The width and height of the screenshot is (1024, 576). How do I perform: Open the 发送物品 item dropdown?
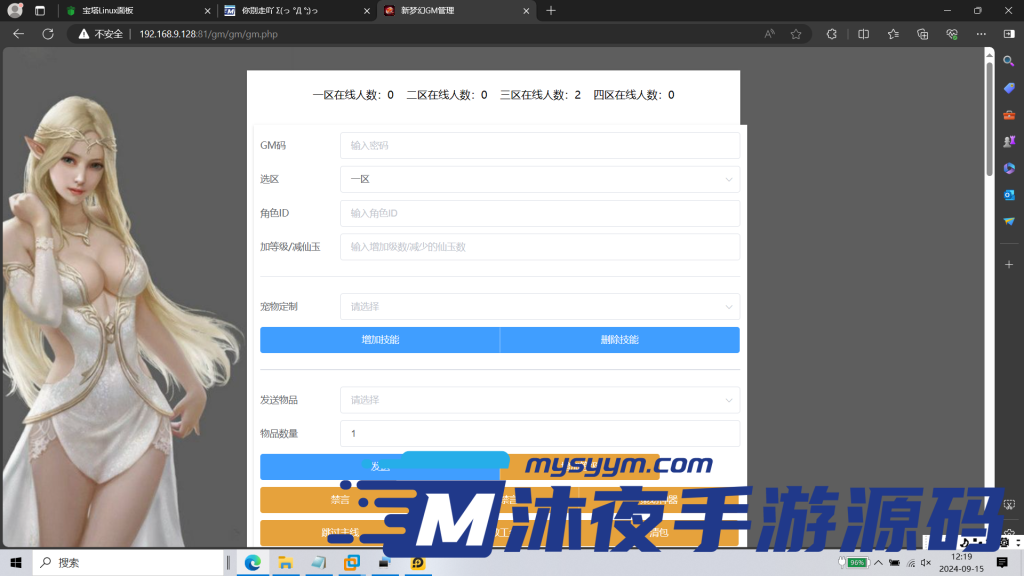[540, 399]
